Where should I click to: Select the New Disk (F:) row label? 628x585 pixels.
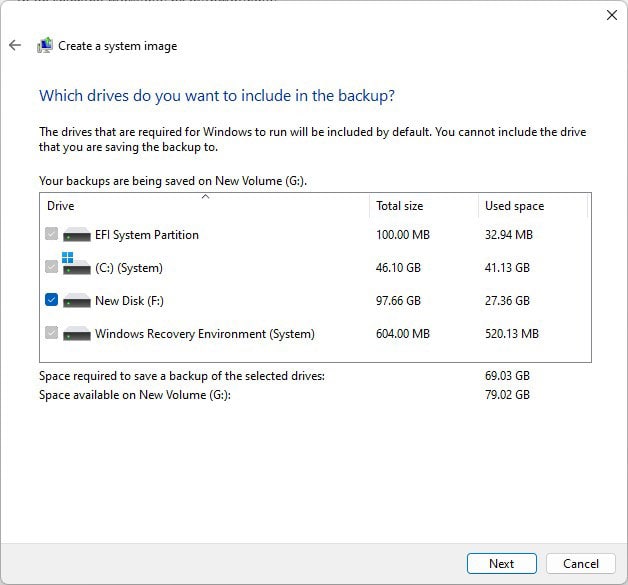pos(129,301)
